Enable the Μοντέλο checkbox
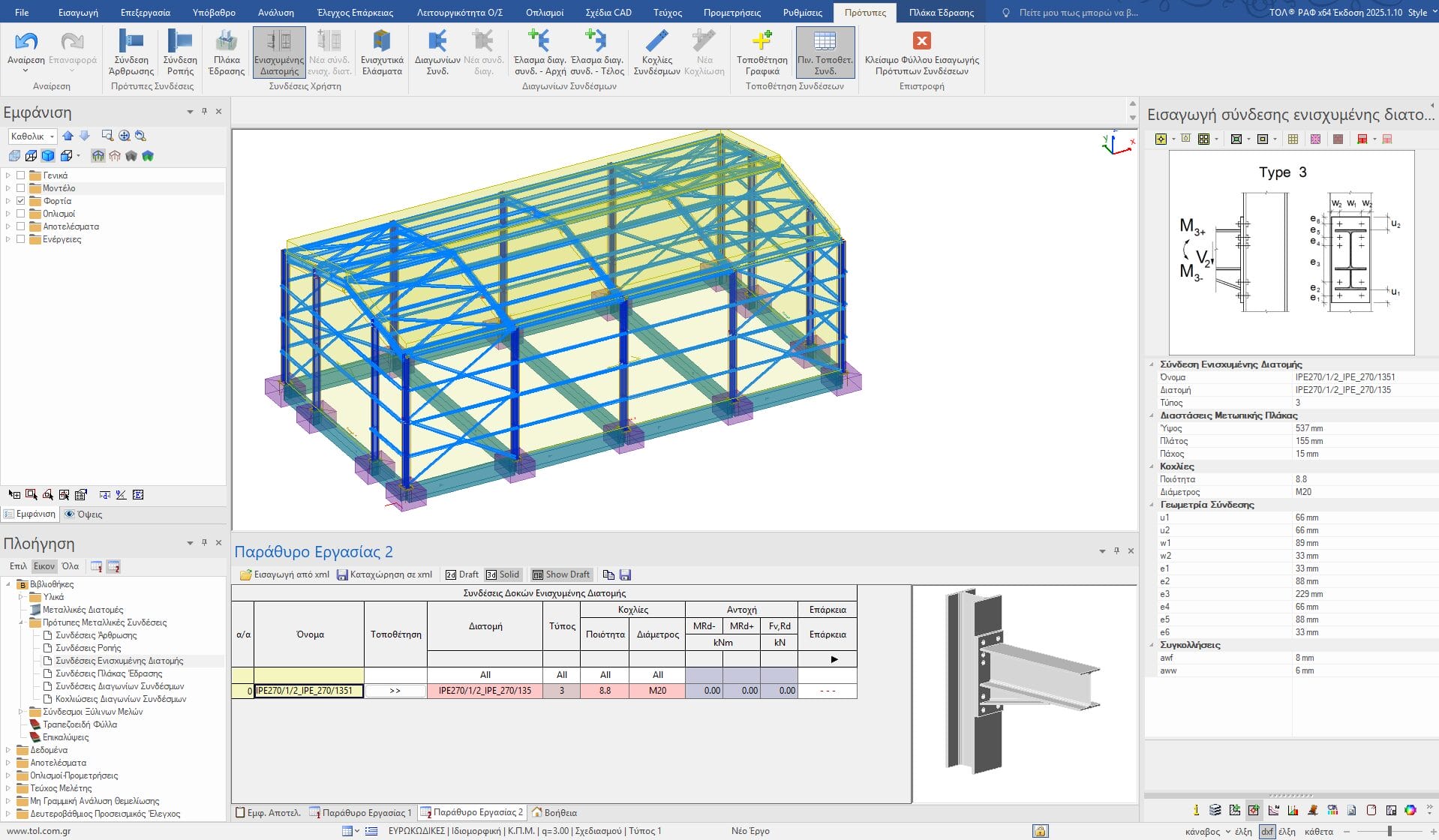The height and width of the screenshot is (840, 1439). 21,188
